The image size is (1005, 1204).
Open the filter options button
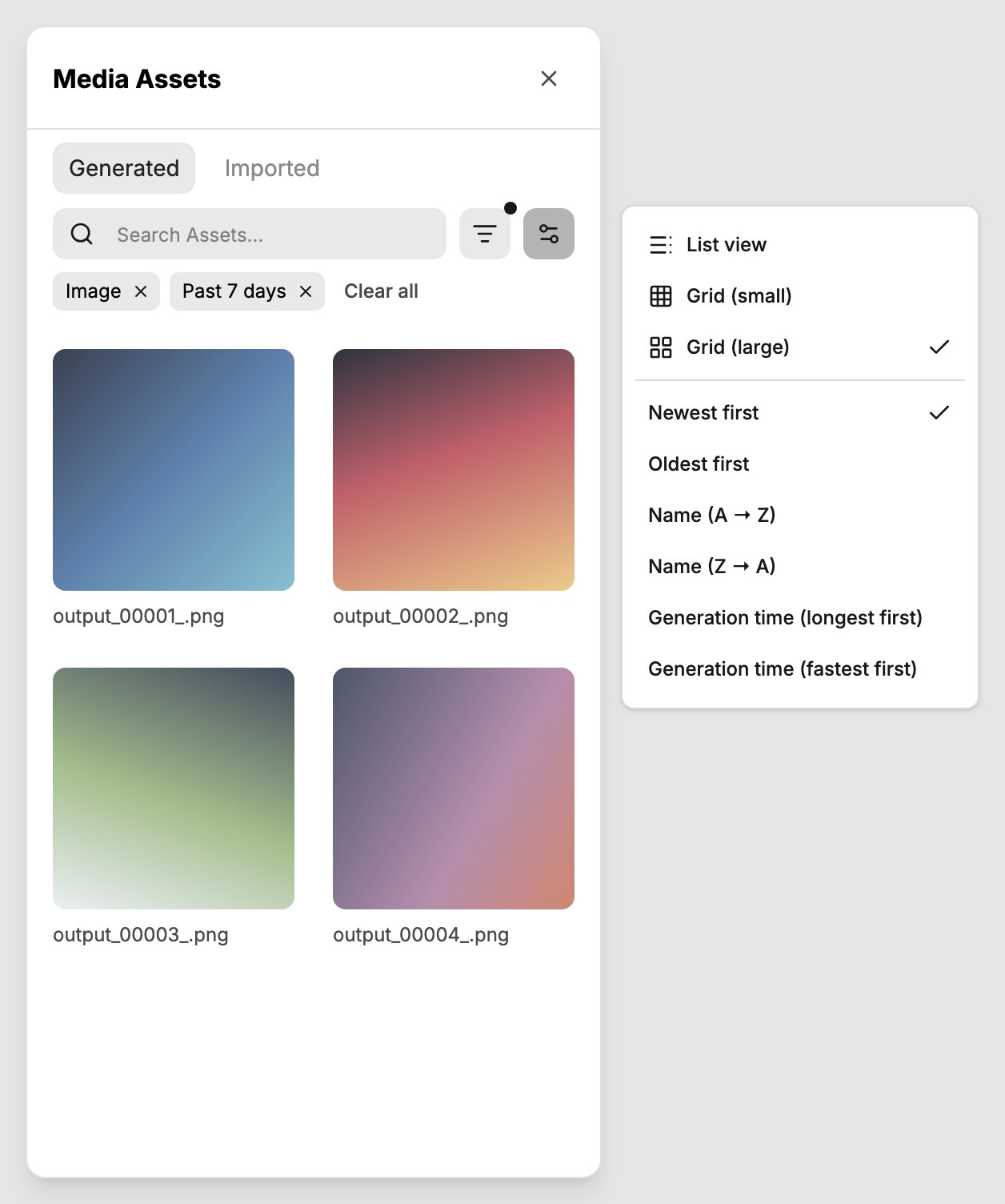(485, 234)
